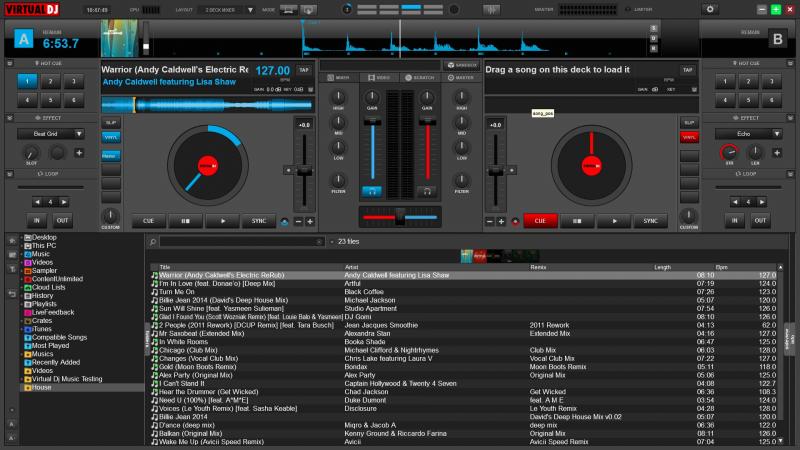Sort the track list by Bpm column
800x450 pixels.
point(721,267)
